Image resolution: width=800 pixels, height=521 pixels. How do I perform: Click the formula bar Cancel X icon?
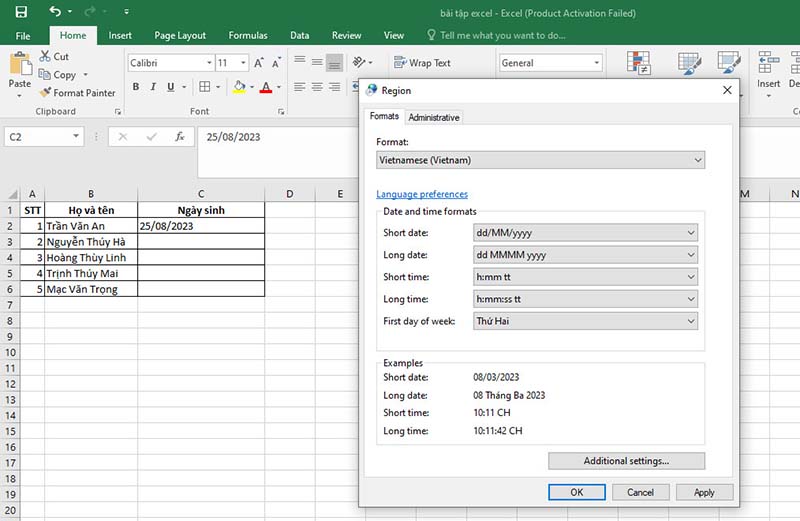pos(122,137)
